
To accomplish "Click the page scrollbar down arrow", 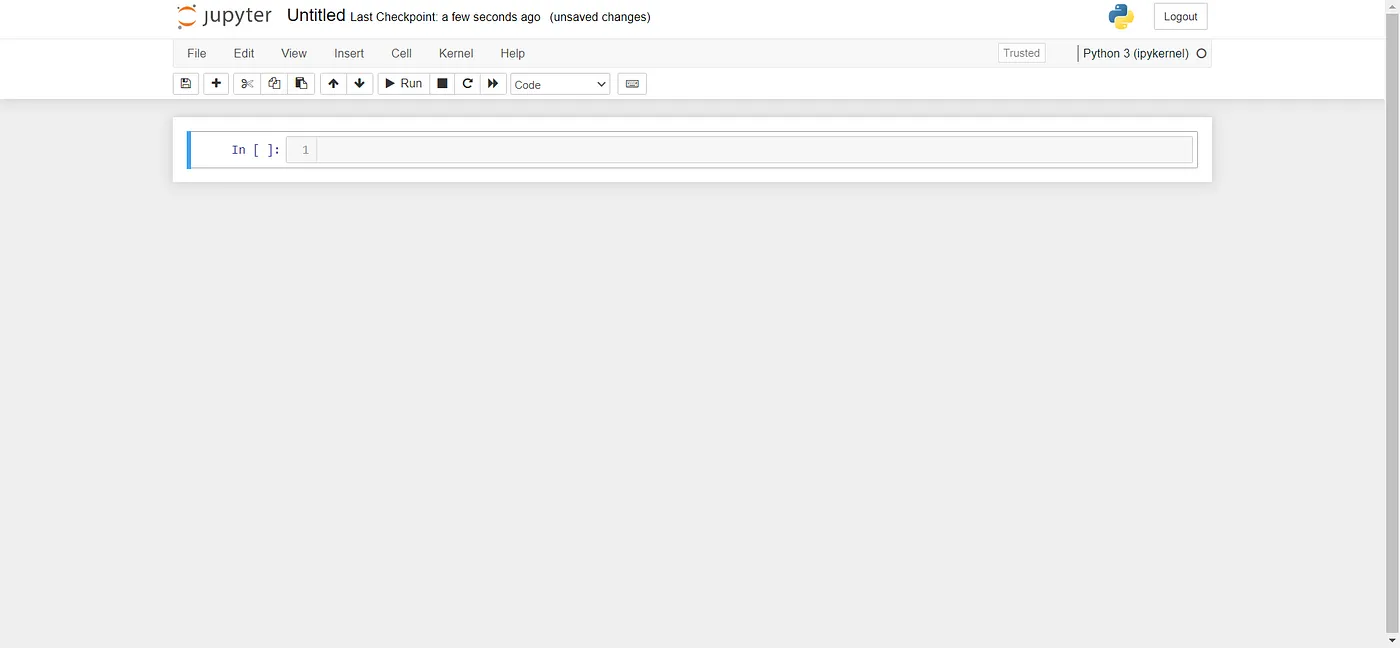I will pyautogui.click(x=1392, y=640).
